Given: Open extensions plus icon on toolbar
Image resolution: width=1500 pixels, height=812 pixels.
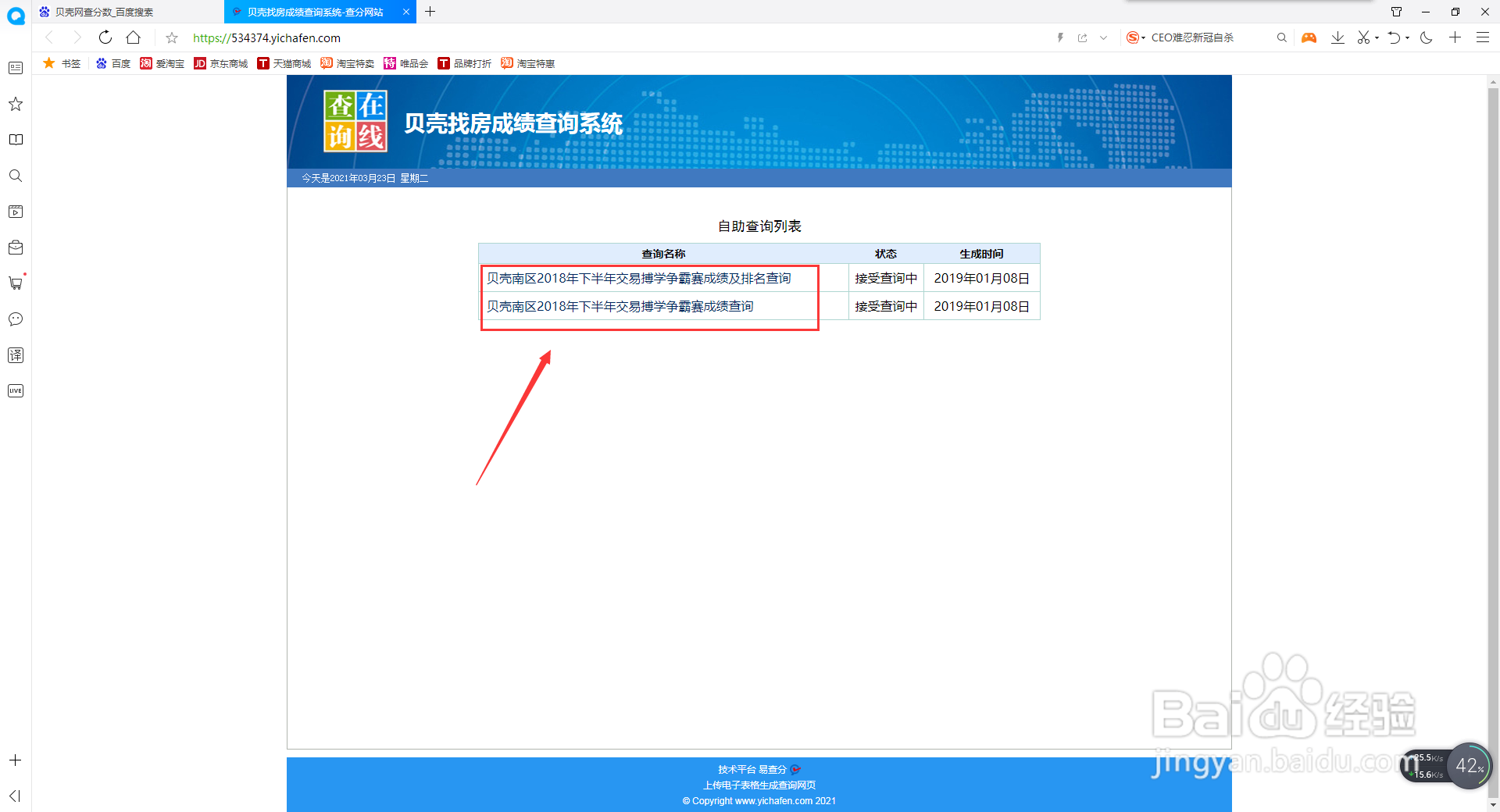Looking at the screenshot, I should 1455,37.
